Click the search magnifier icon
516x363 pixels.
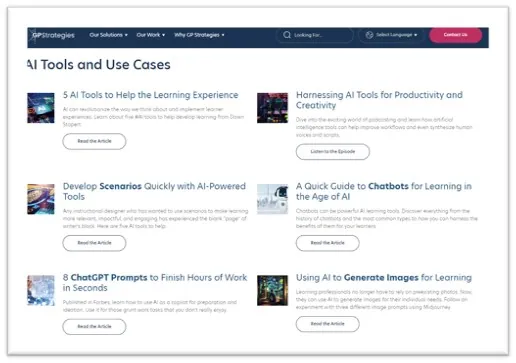click(287, 35)
